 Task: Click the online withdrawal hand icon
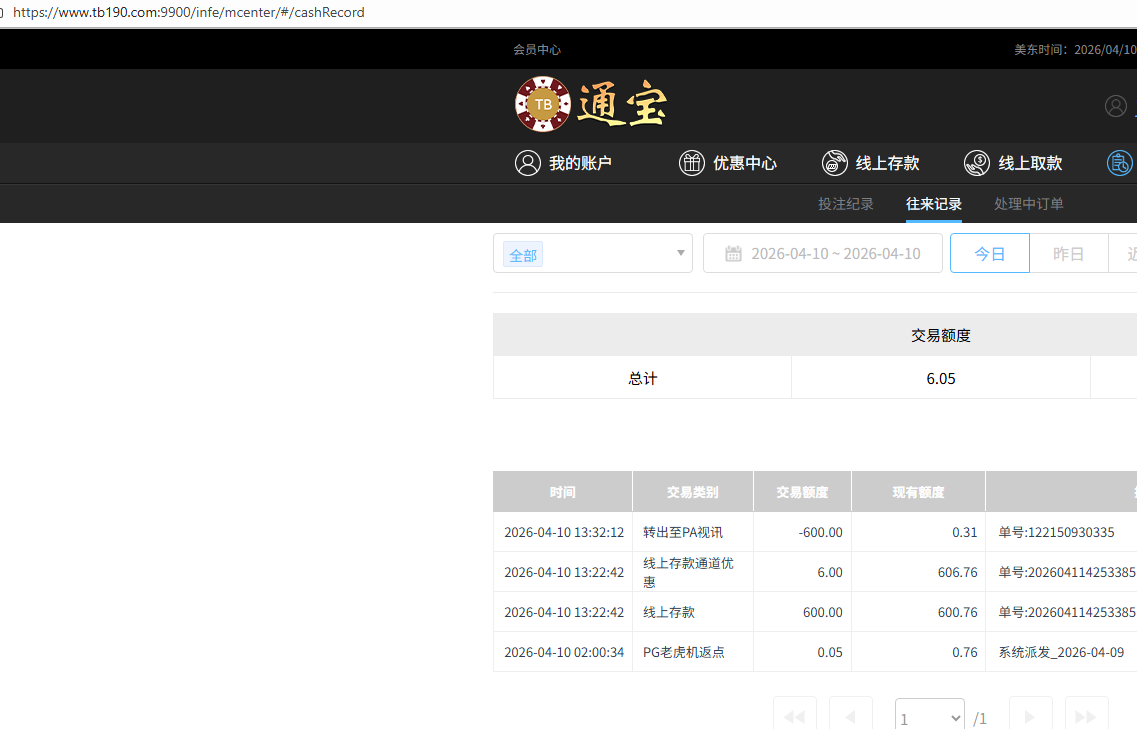(976, 163)
